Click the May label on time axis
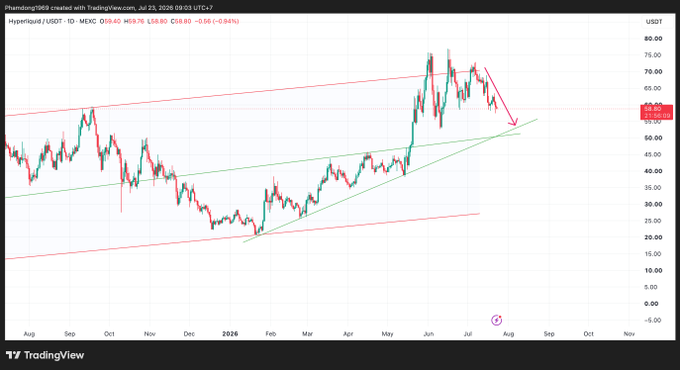Viewport: 680px width, 370px height. point(387,334)
